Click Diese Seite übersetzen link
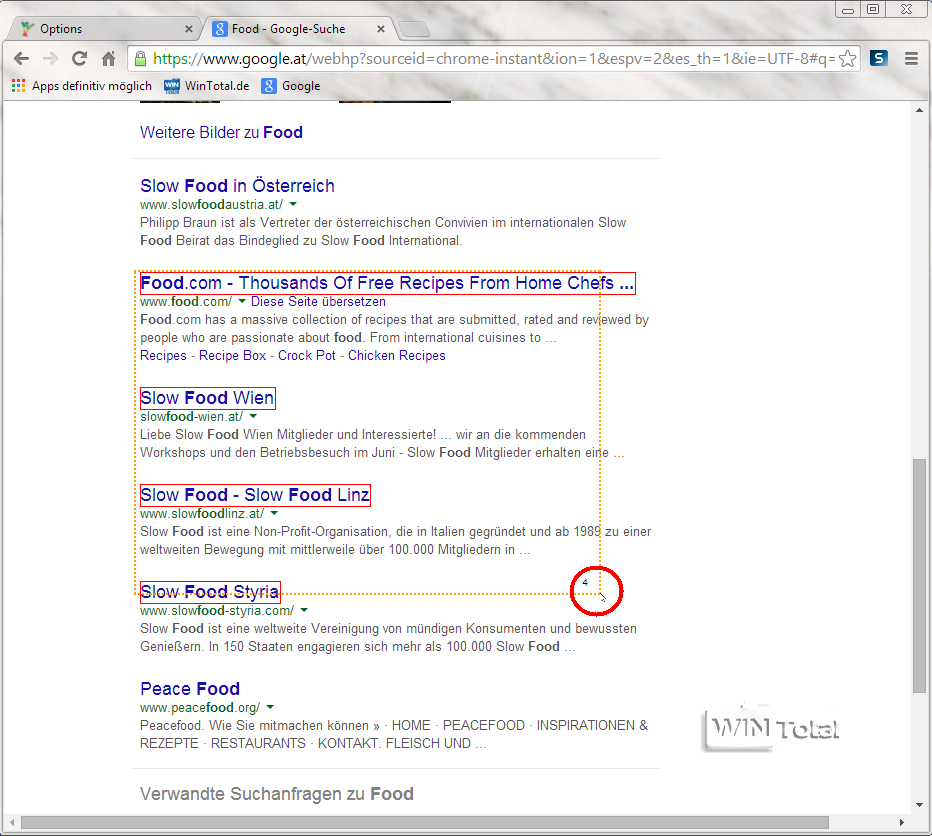This screenshot has width=932, height=836. click(x=318, y=301)
